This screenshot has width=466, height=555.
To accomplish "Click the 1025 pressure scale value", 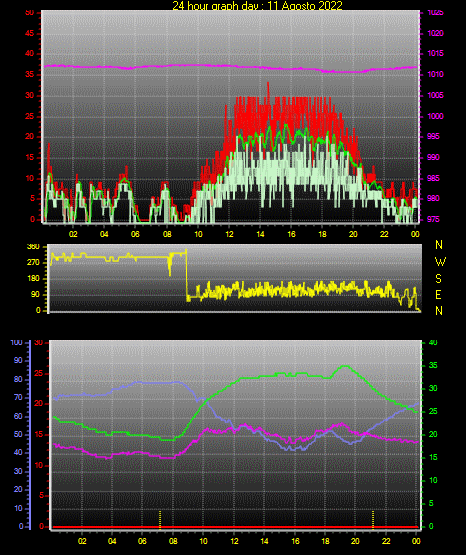I will (435, 12).
